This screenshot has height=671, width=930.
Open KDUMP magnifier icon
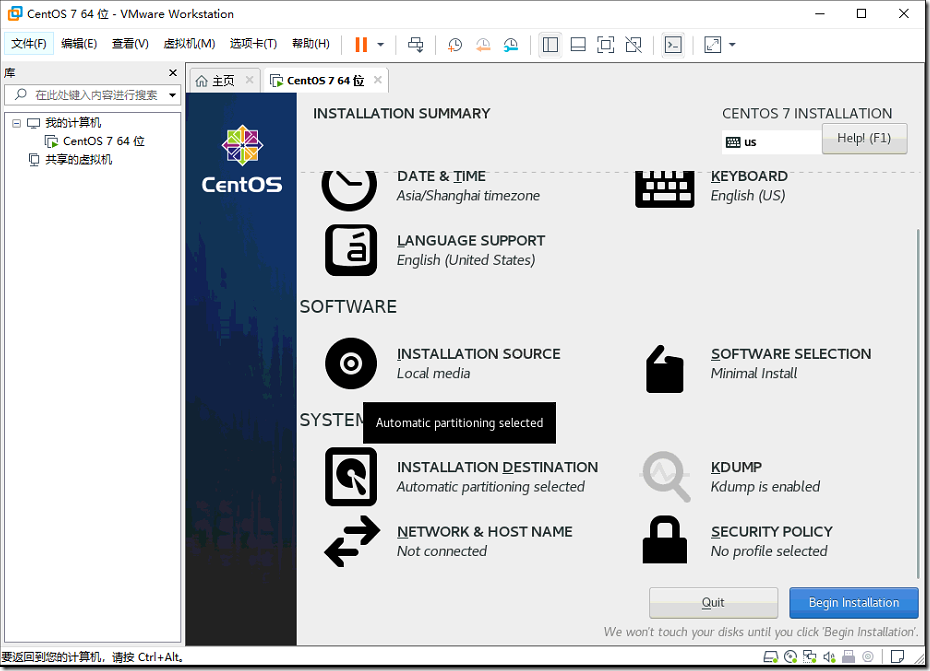point(665,476)
